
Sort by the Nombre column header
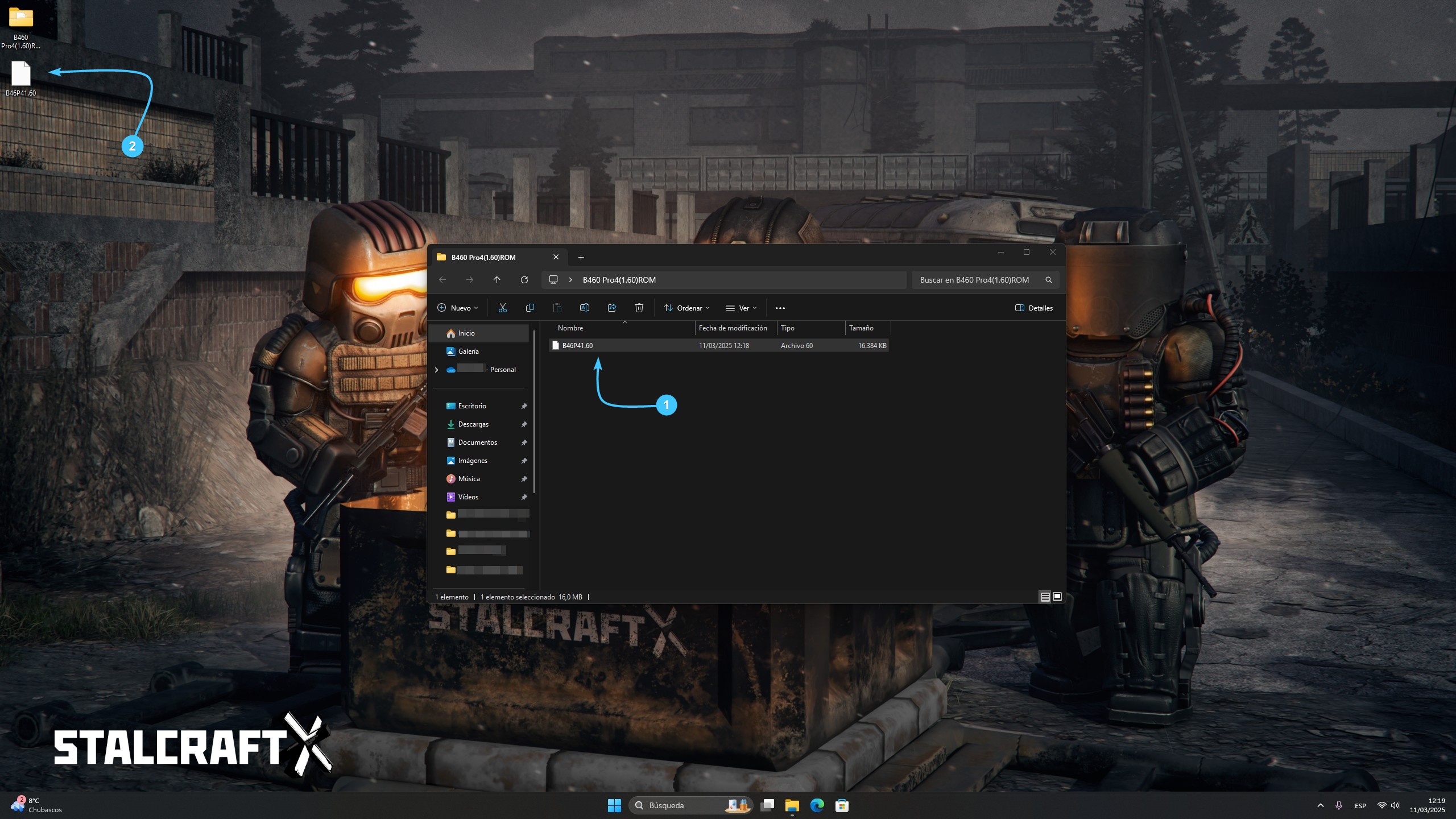(x=622, y=328)
